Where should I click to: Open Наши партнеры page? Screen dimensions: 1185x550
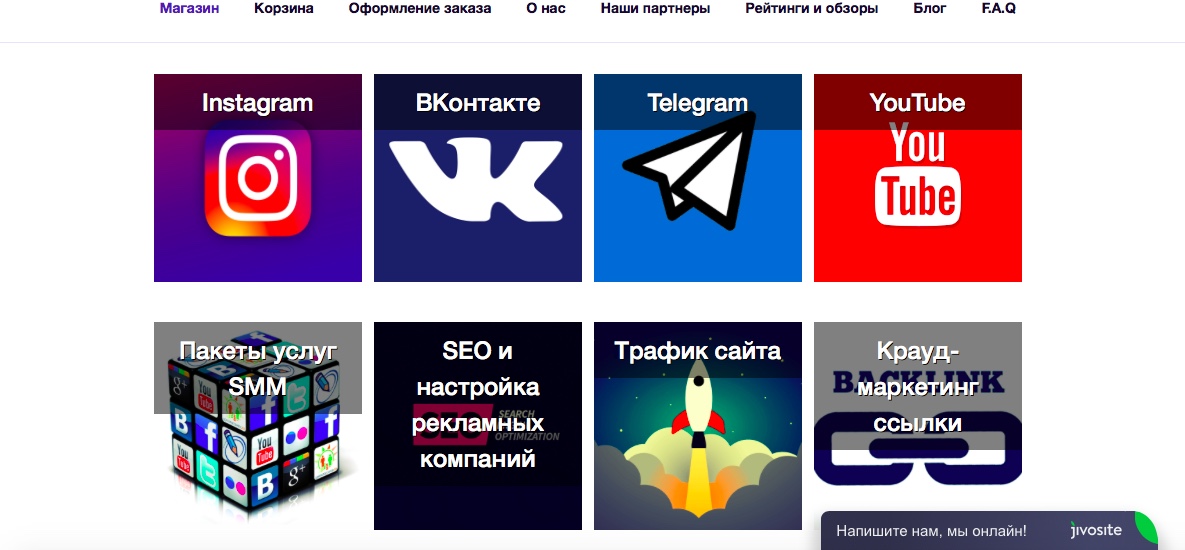click(x=655, y=9)
